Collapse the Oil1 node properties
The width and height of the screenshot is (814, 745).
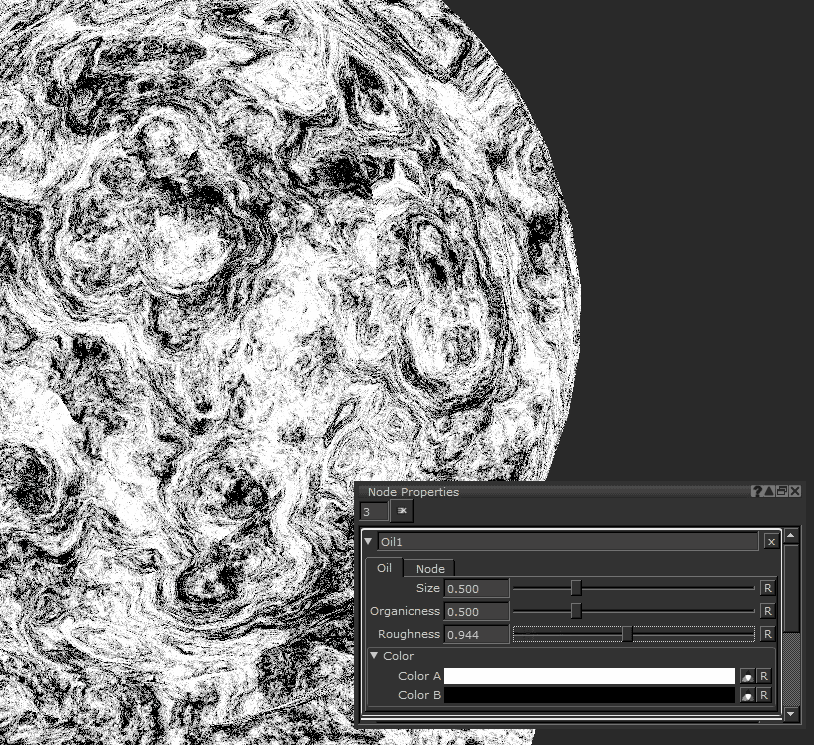point(369,541)
